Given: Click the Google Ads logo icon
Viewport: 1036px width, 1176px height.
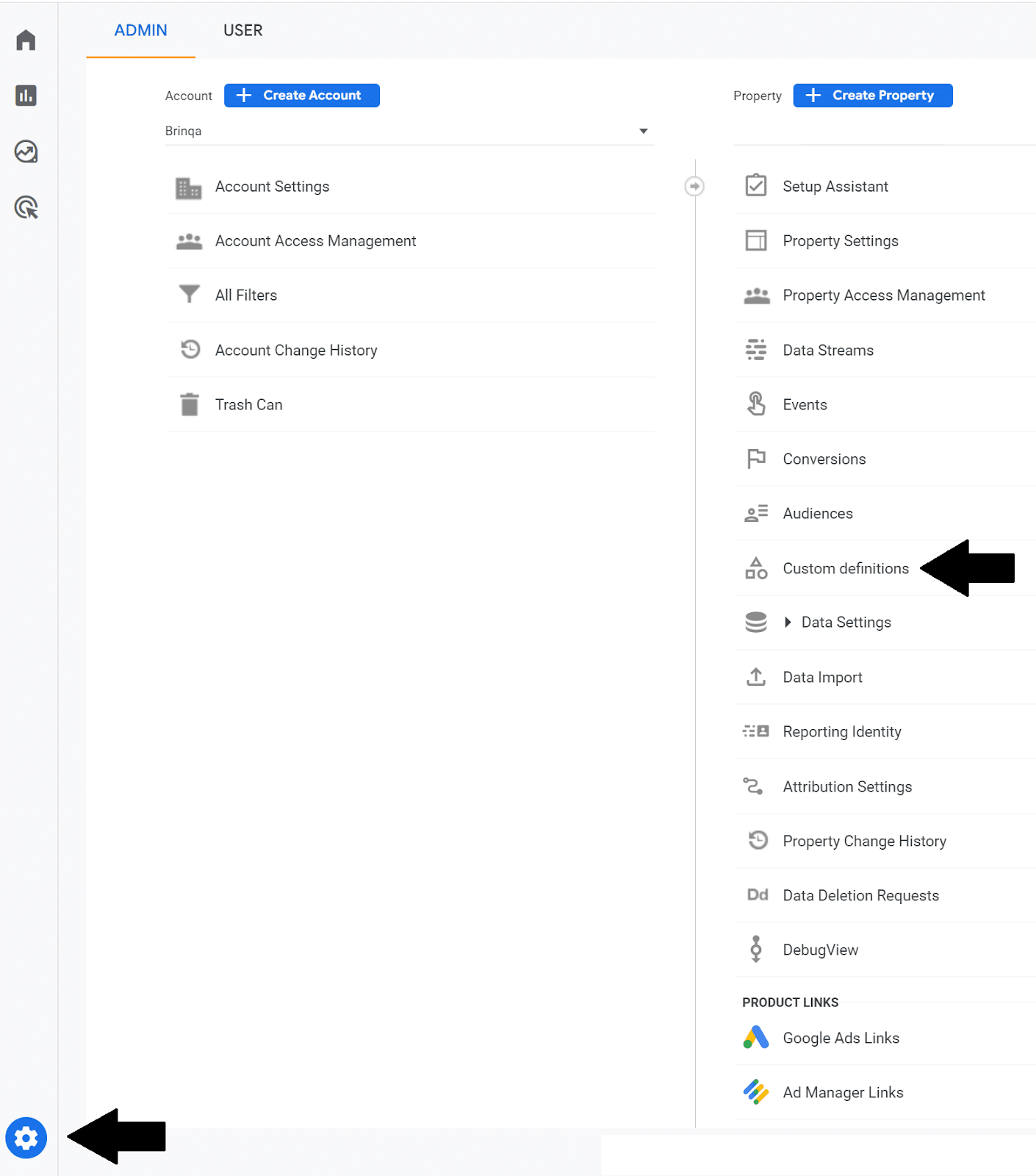Looking at the screenshot, I should click(x=756, y=1037).
